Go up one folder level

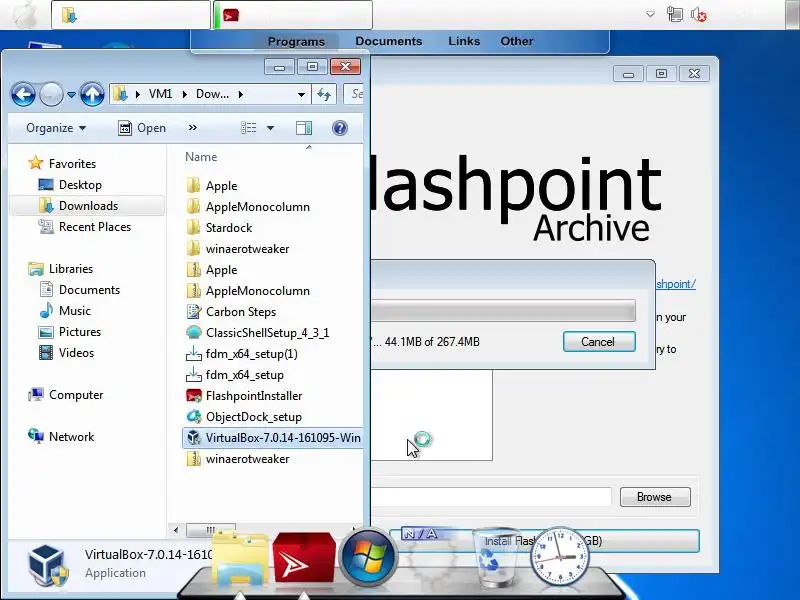pyautogui.click(x=92, y=94)
